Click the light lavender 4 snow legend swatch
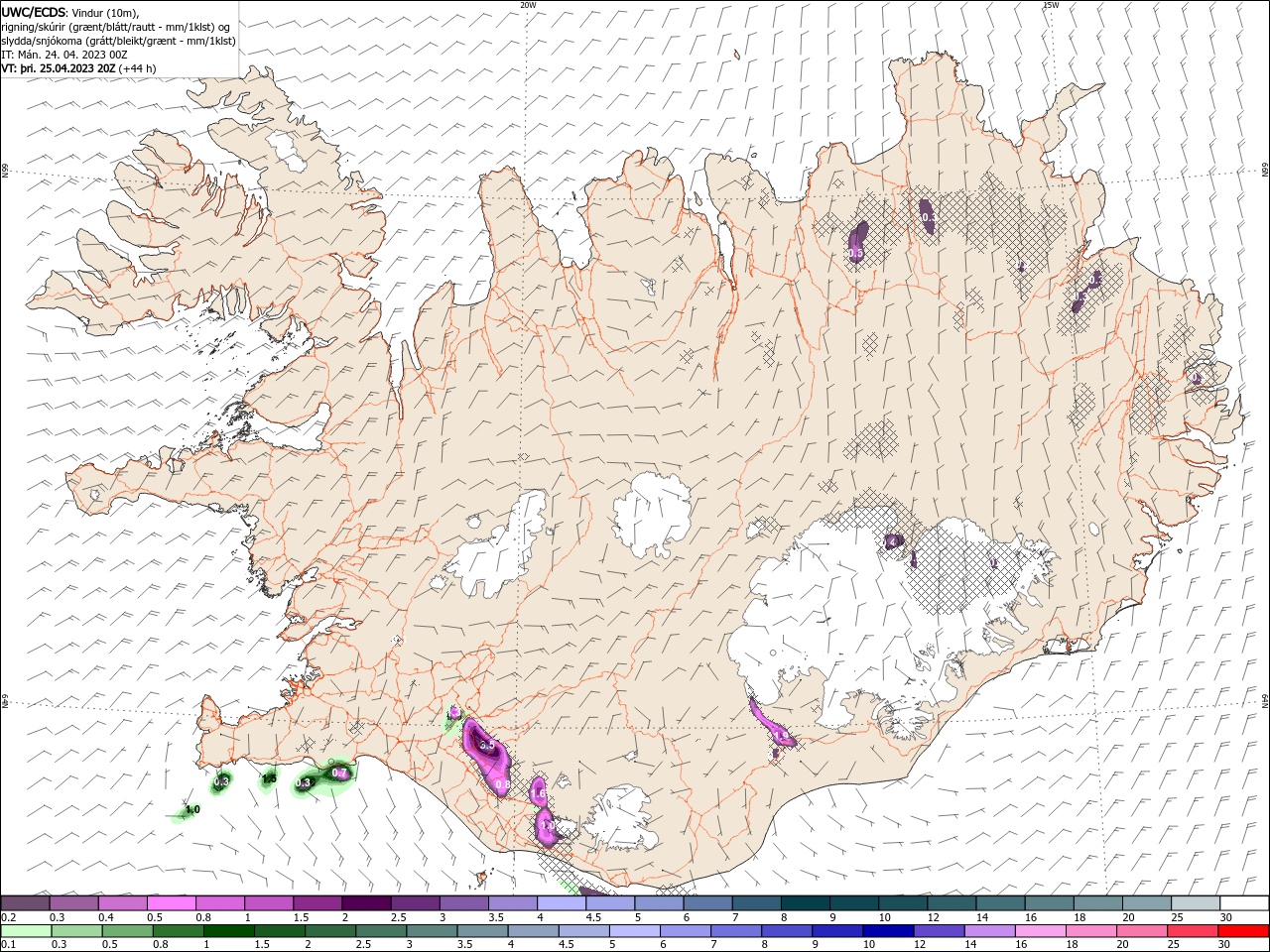Viewport: 1270px width, 952px height. [x=562, y=902]
